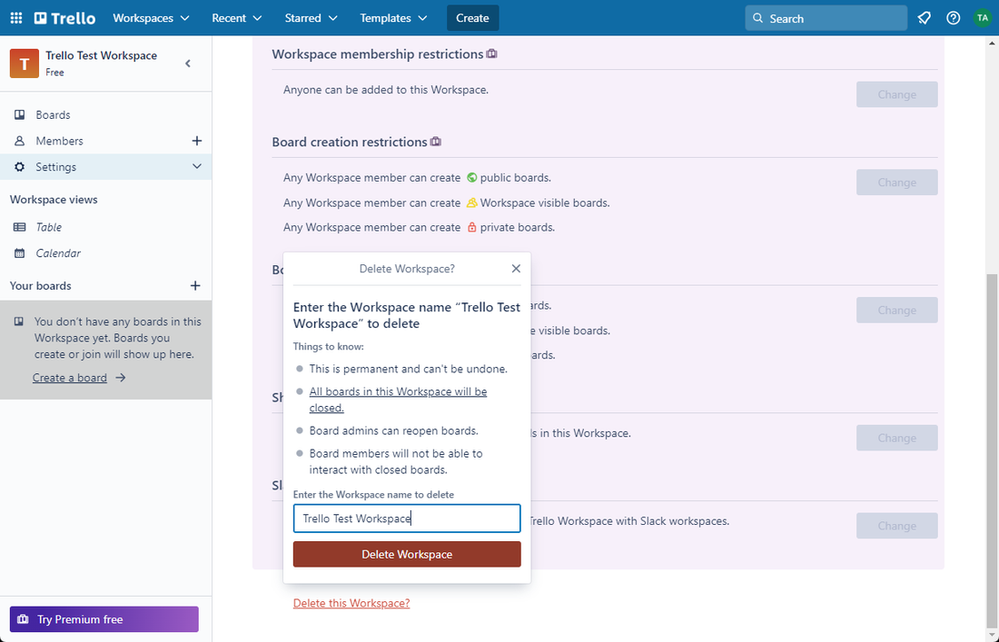
Task: Click the 'Delete this Workspace?' link
Action: coord(352,603)
